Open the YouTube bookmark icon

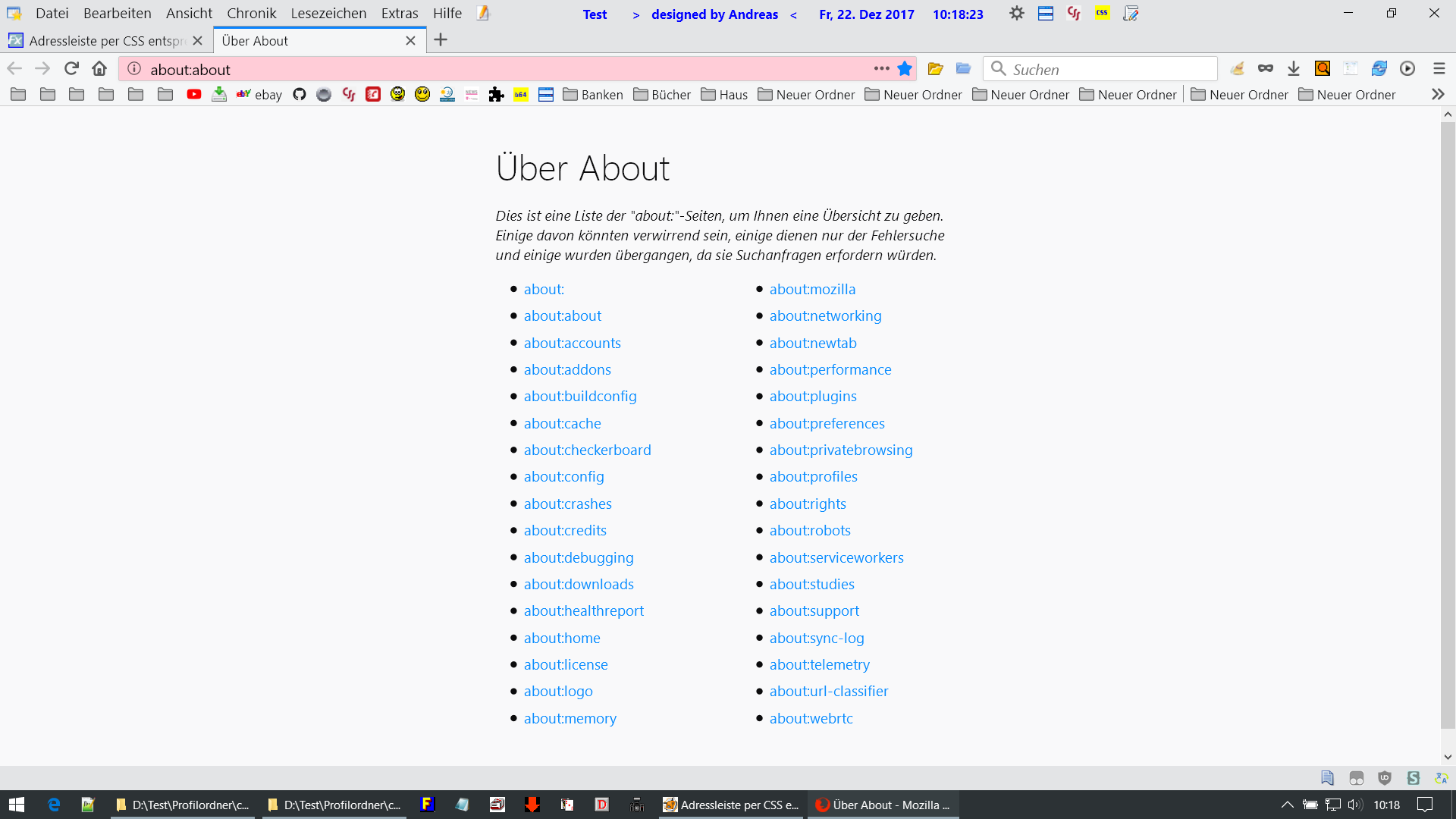(x=194, y=95)
